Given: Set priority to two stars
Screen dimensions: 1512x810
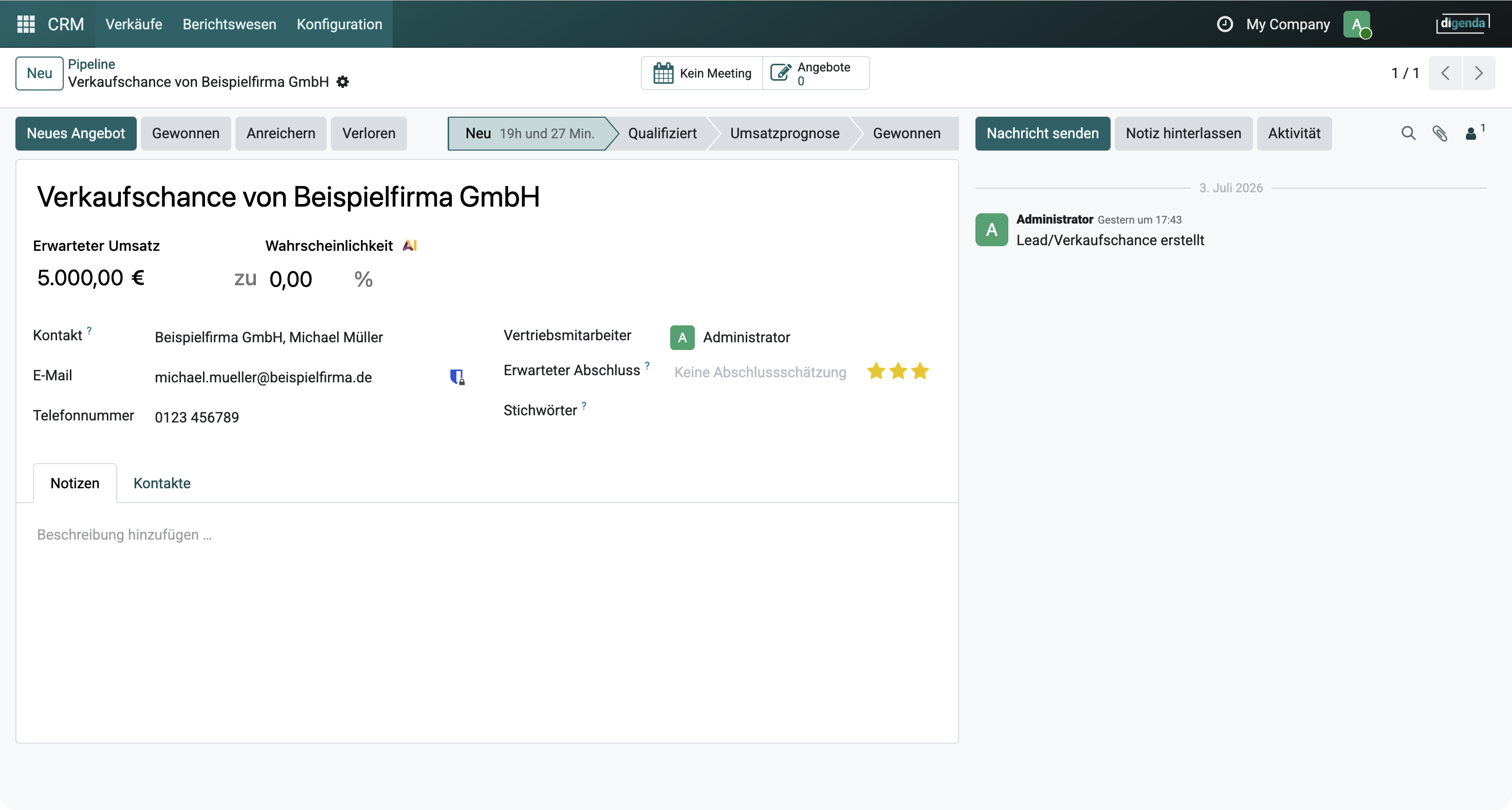Looking at the screenshot, I should click(x=898, y=371).
